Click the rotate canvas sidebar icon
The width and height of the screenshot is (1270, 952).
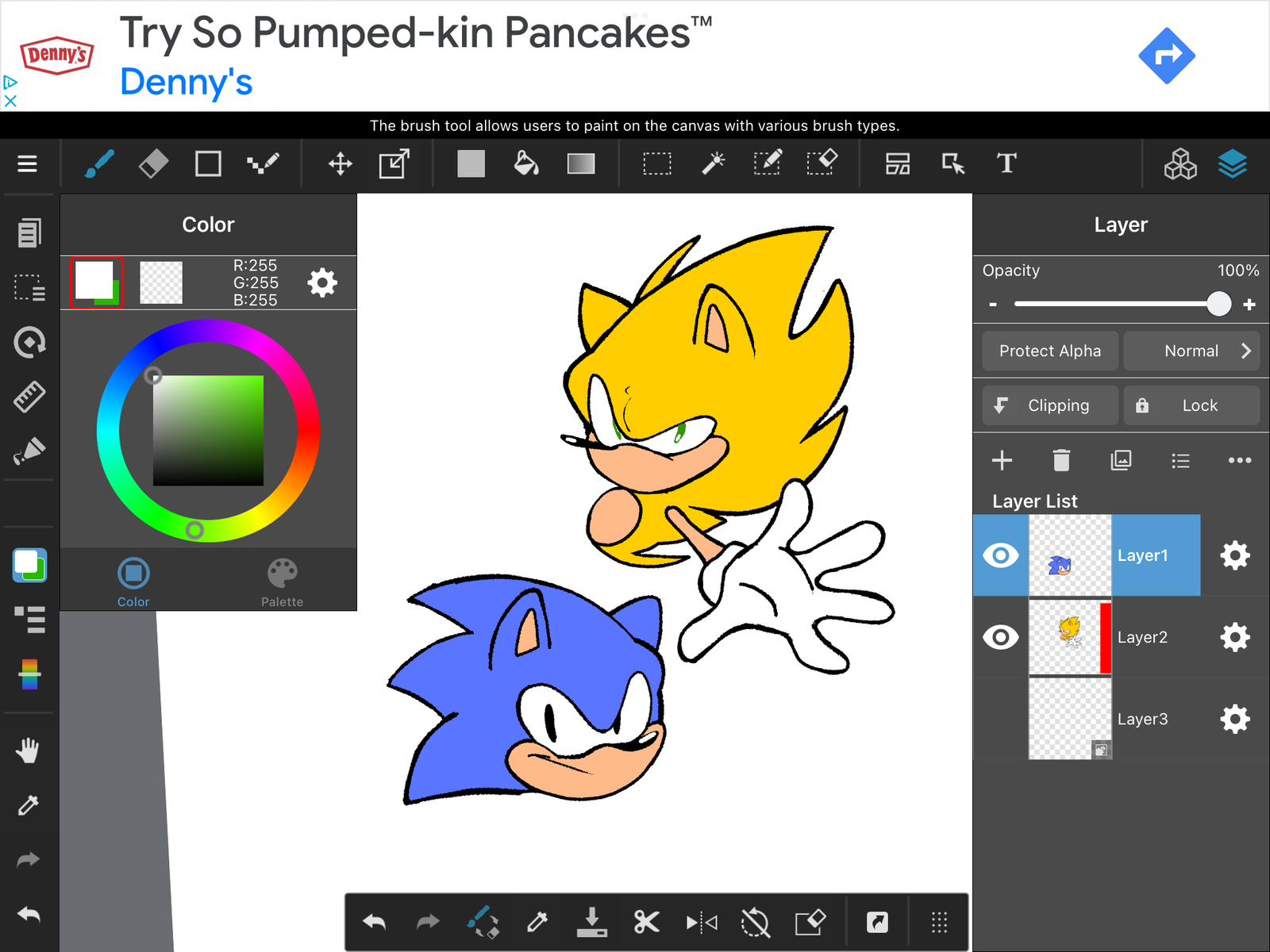tap(29, 342)
